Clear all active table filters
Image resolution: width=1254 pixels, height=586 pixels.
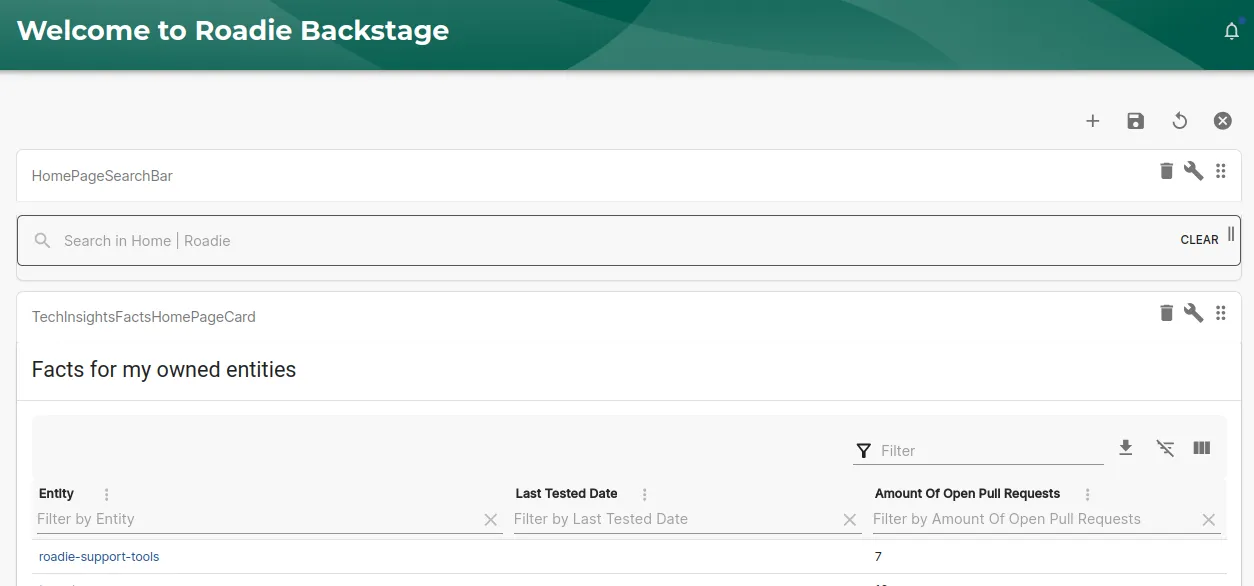[1165, 448]
